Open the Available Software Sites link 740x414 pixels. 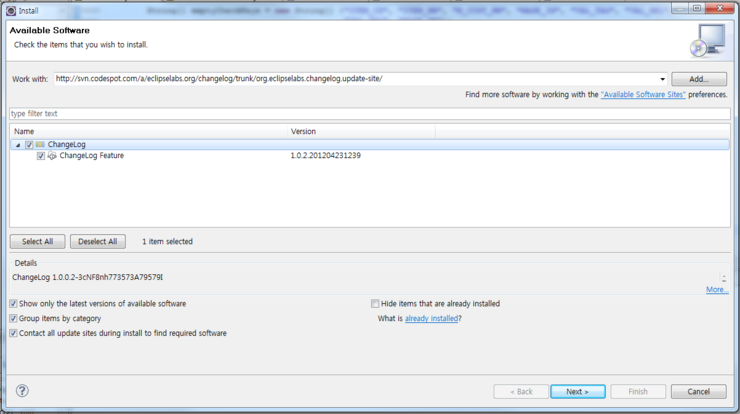coord(643,94)
